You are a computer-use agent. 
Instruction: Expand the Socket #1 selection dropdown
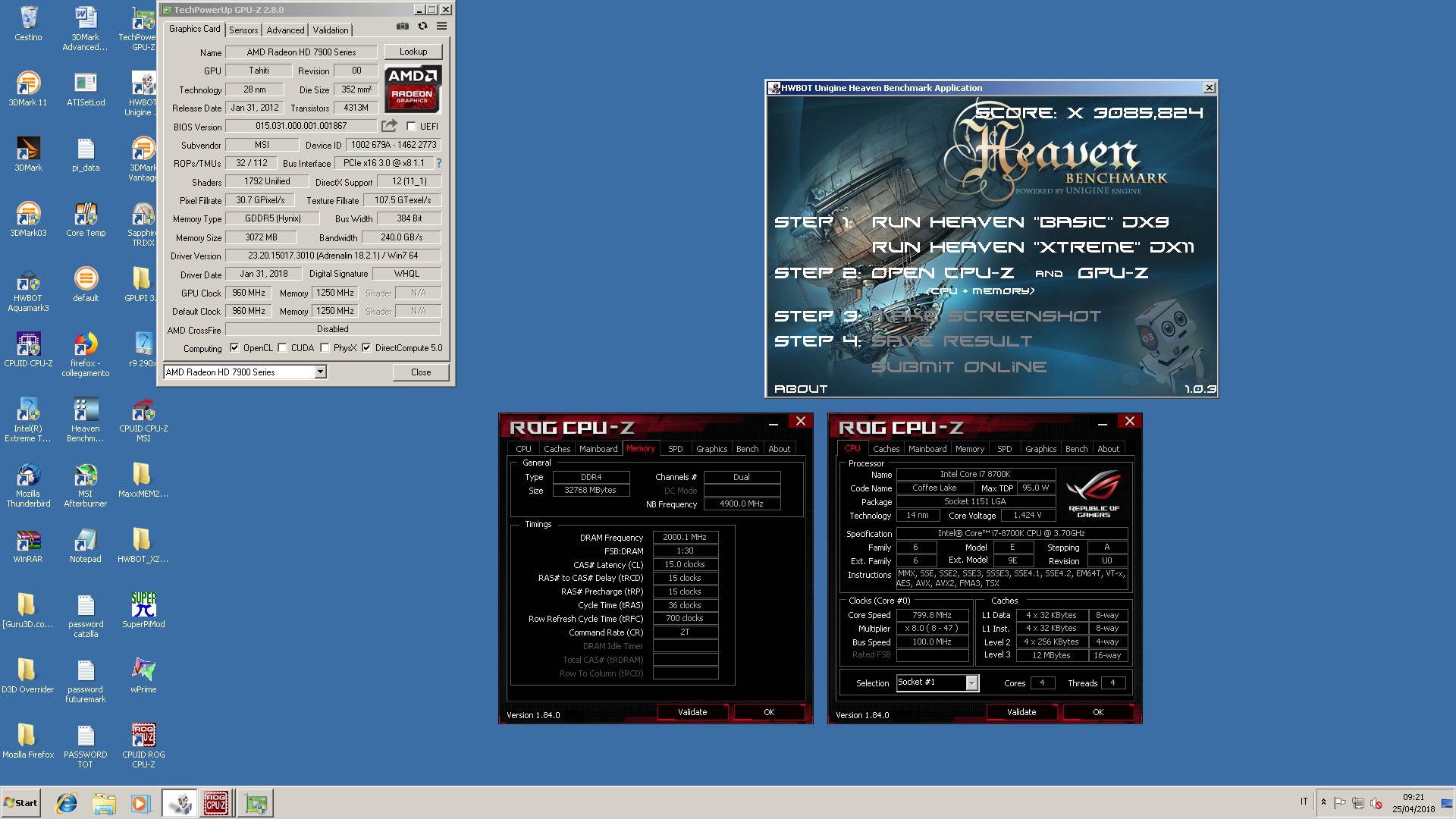click(x=971, y=683)
